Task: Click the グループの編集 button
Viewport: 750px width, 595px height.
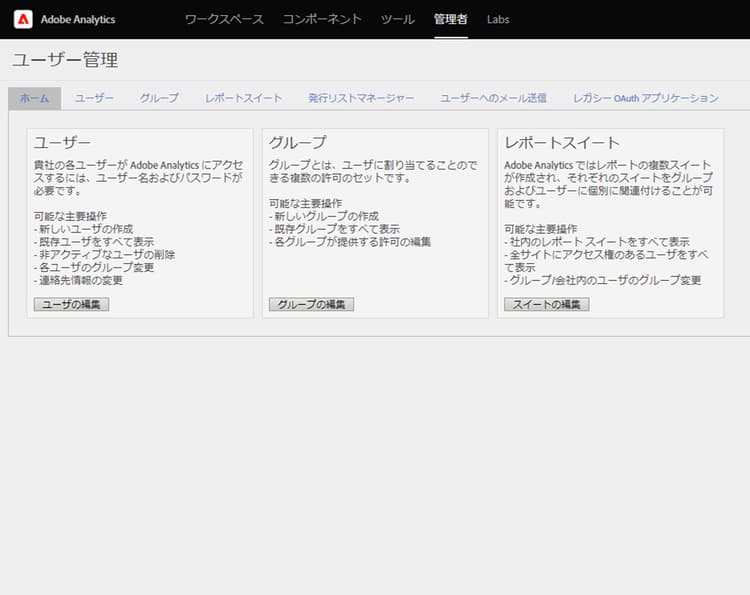Action: pyautogui.click(x=311, y=304)
